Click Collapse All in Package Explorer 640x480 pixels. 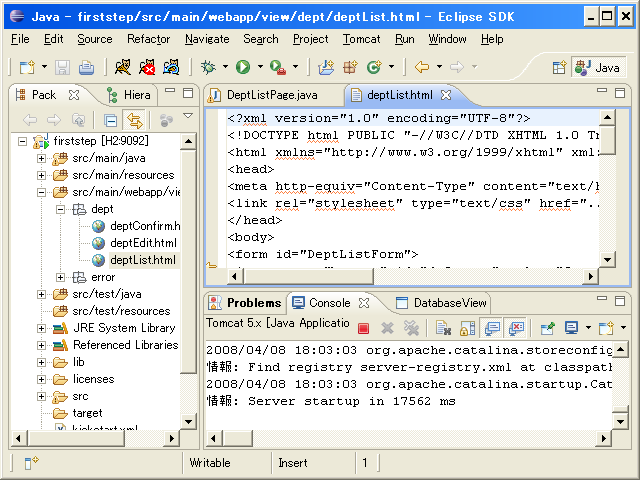pos(111,120)
